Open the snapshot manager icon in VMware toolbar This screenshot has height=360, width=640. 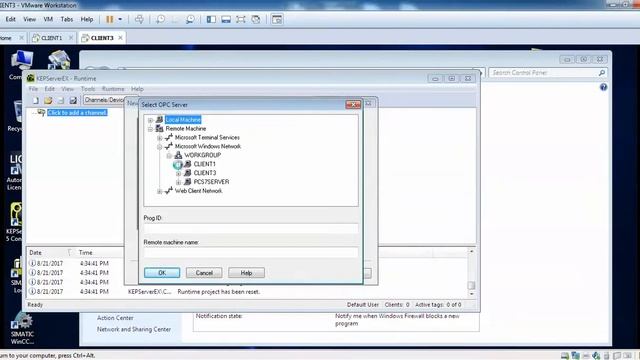click(190, 19)
